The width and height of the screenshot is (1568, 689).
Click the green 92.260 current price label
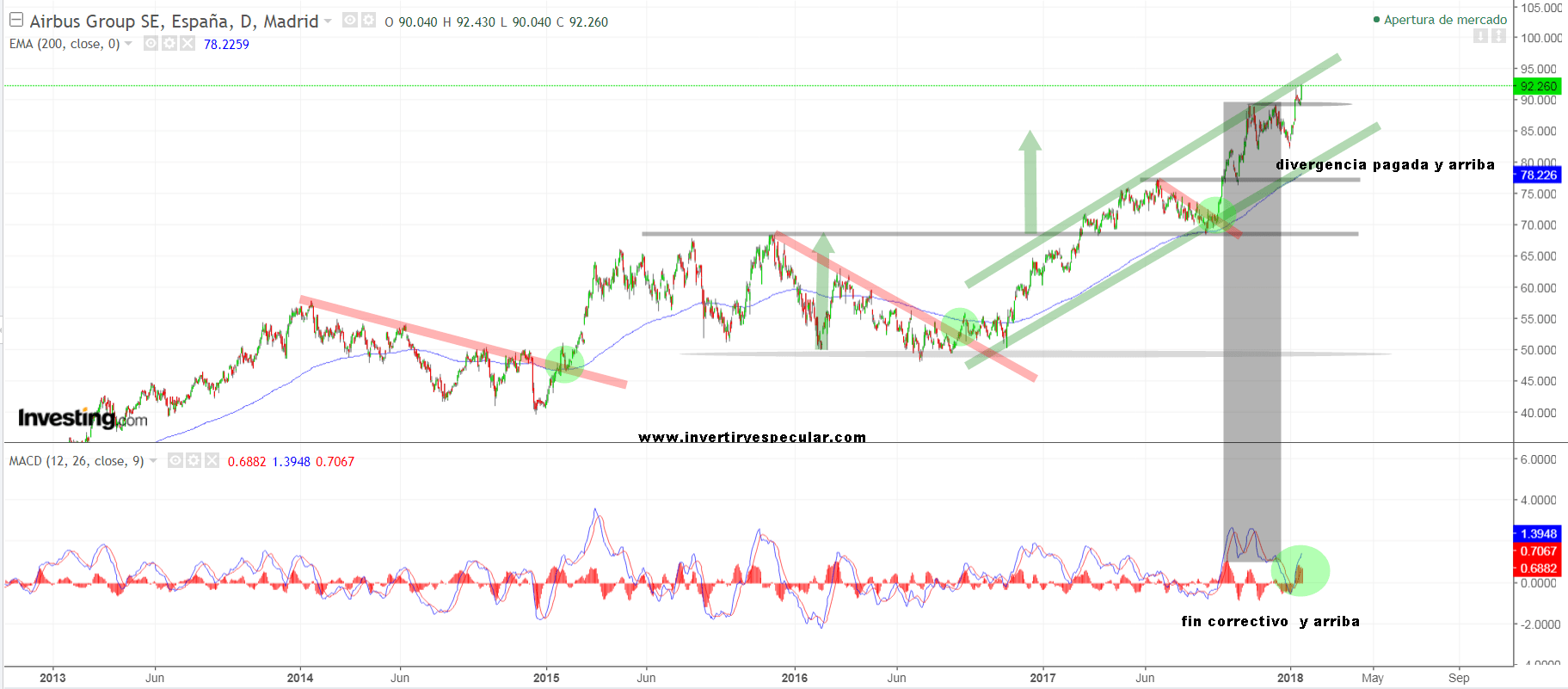click(x=1537, y=86)
